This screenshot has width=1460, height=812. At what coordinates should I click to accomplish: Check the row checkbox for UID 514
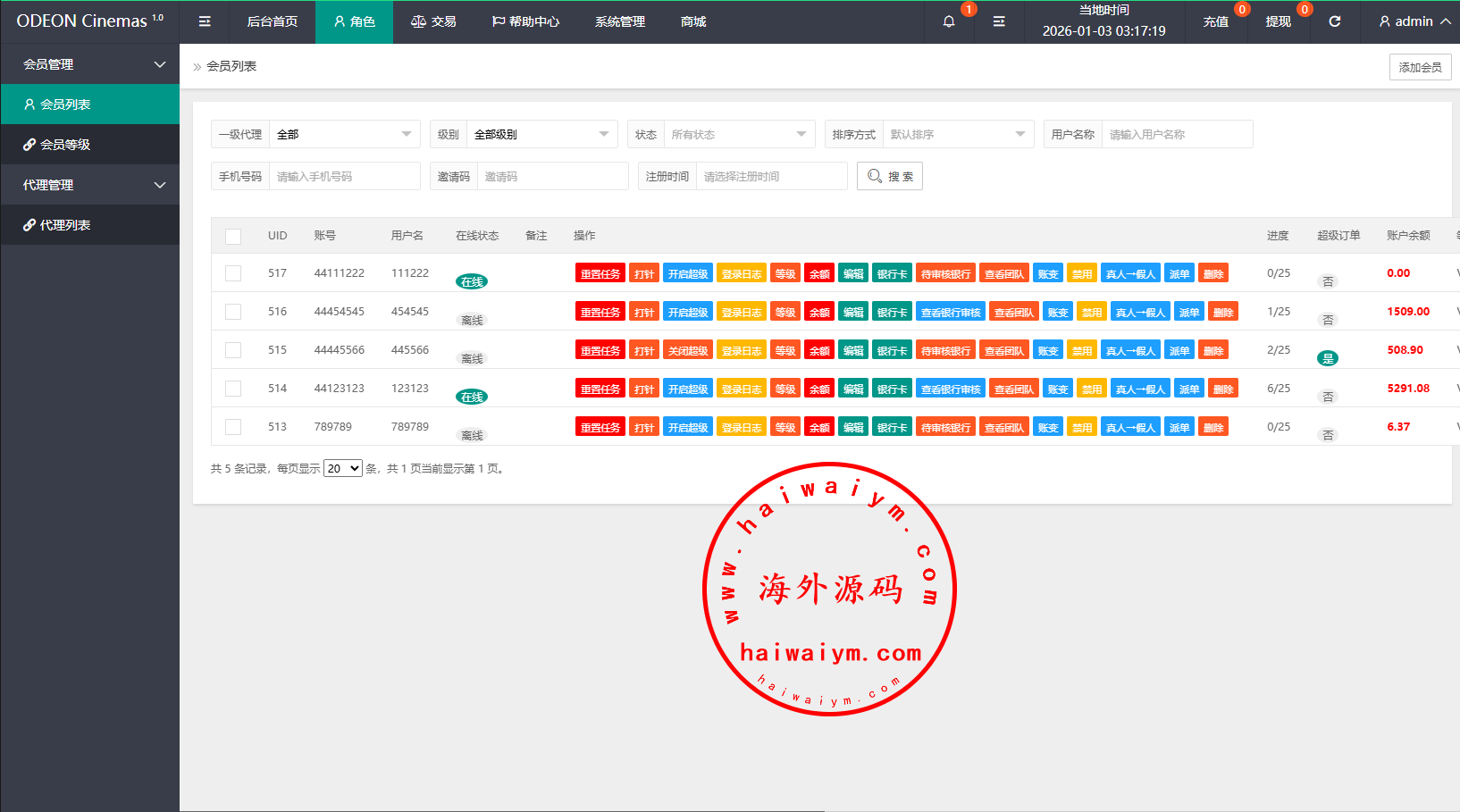233,389
